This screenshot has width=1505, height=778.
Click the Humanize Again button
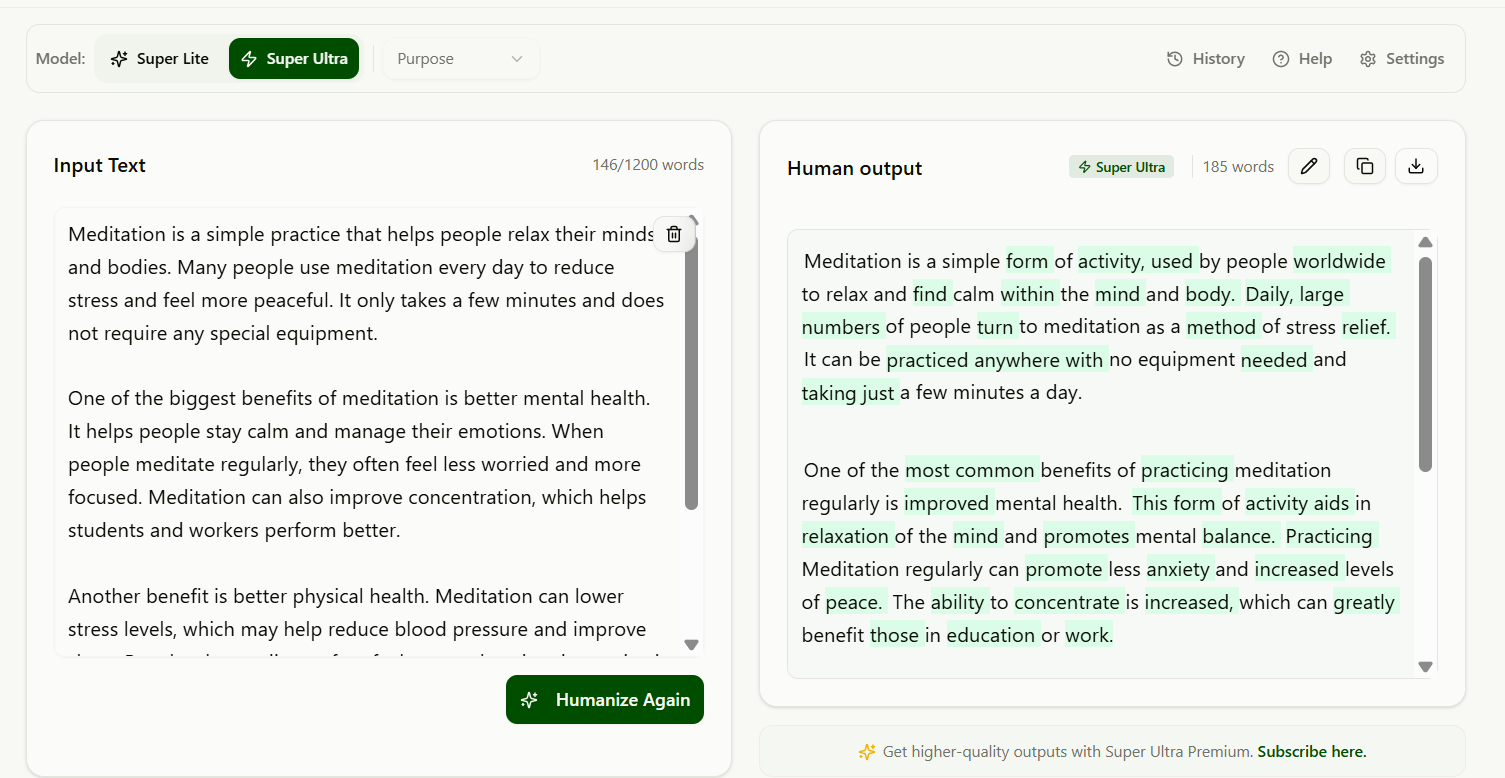[x=605, y=700]
